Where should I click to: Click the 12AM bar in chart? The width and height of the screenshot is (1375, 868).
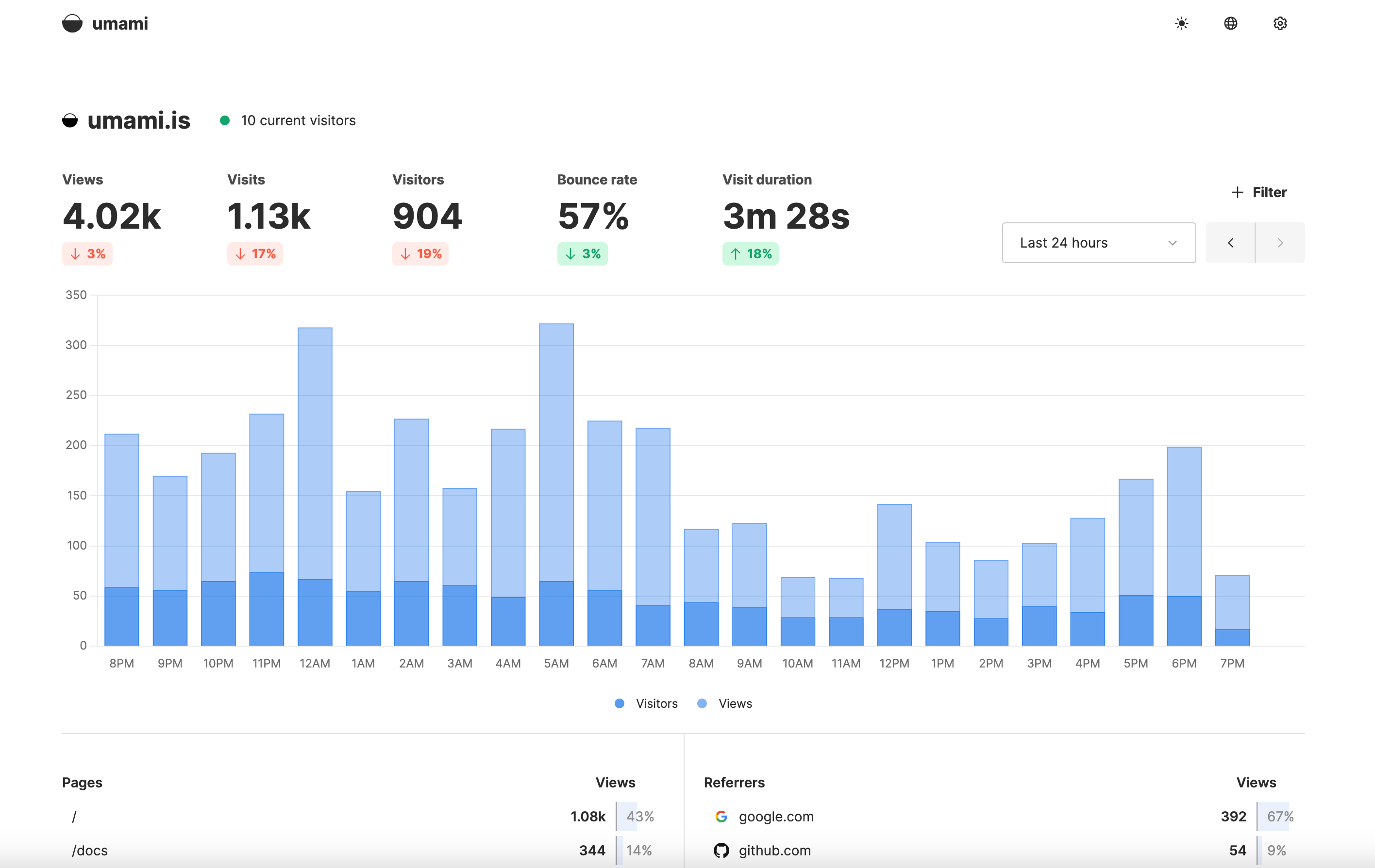(x=315, y=486)
